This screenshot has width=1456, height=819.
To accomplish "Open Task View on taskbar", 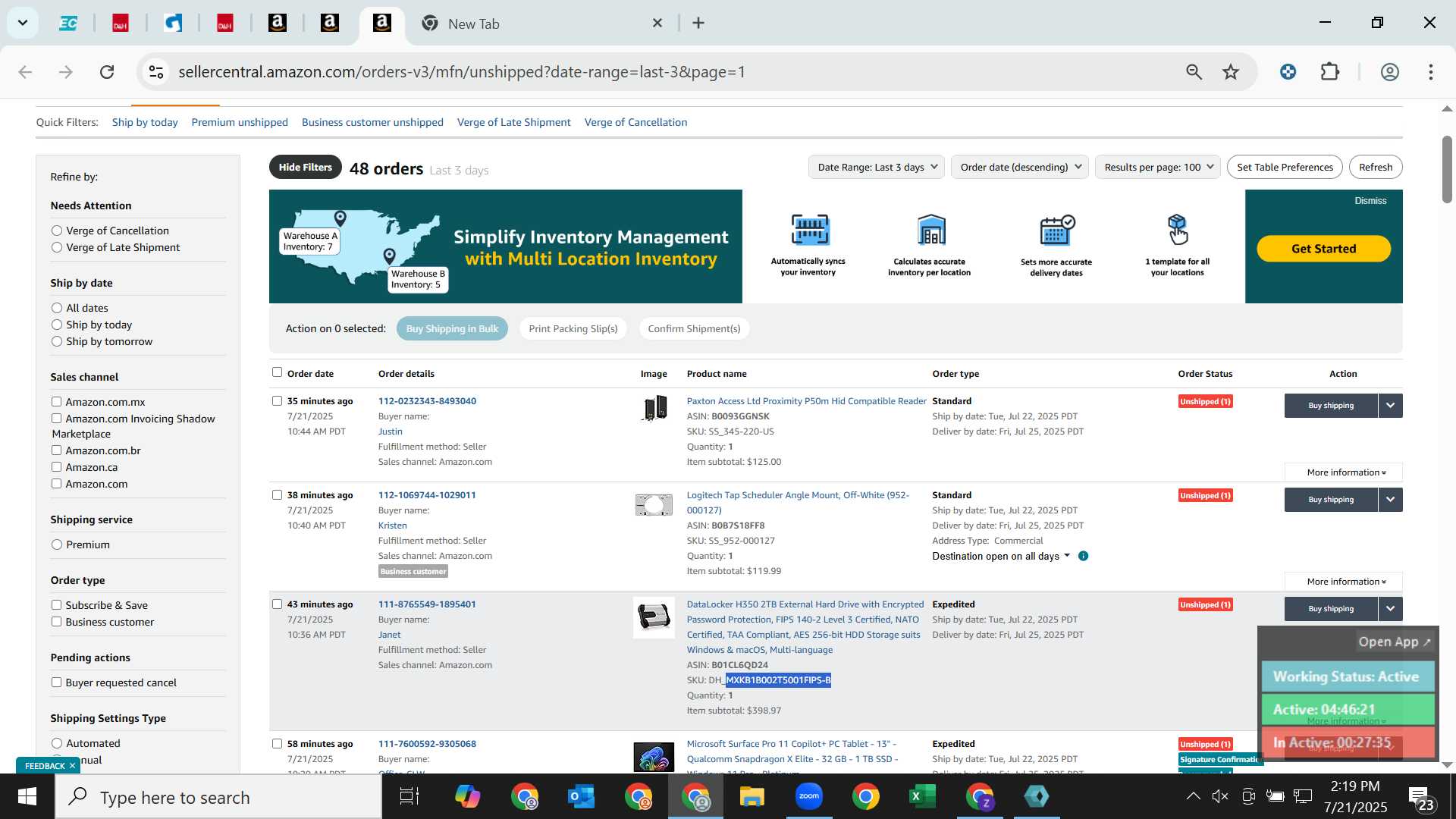I will click(x=409, y=797).
